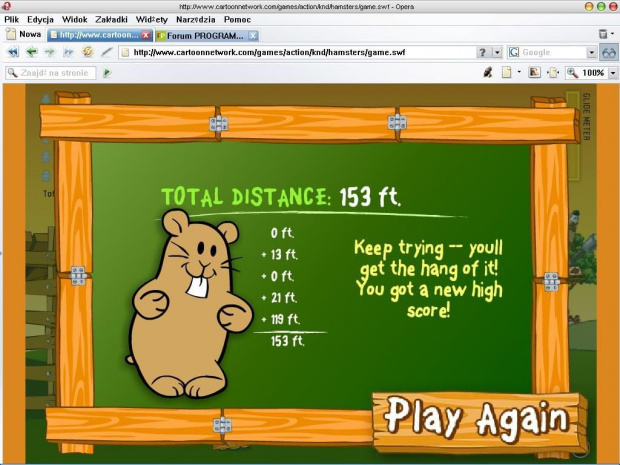Expand the address bar history dropdown

tap(496, 53)
